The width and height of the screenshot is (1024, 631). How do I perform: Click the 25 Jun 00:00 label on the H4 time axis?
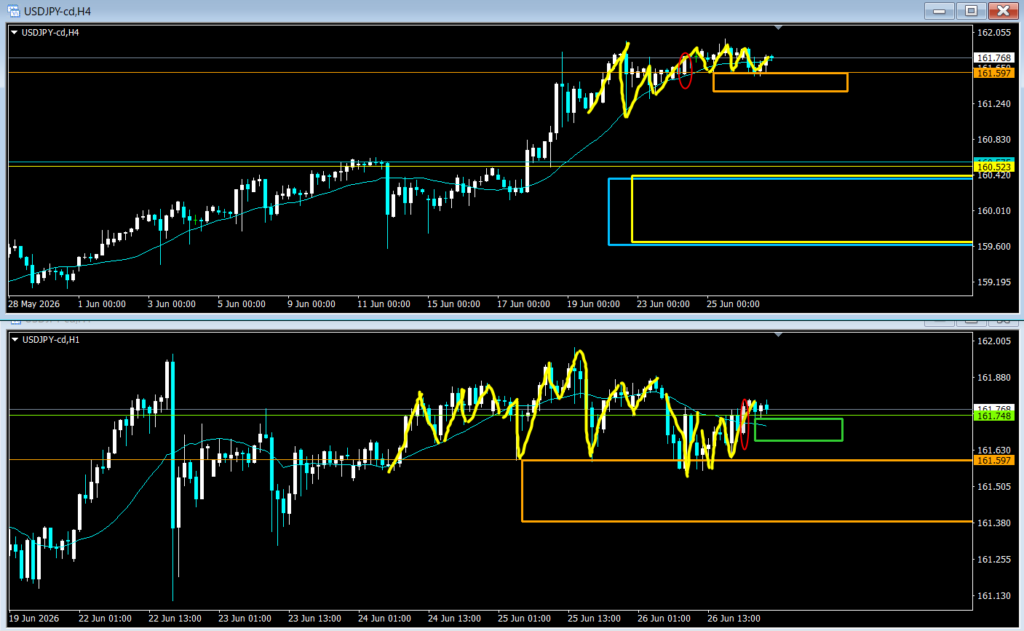point(733,304)
